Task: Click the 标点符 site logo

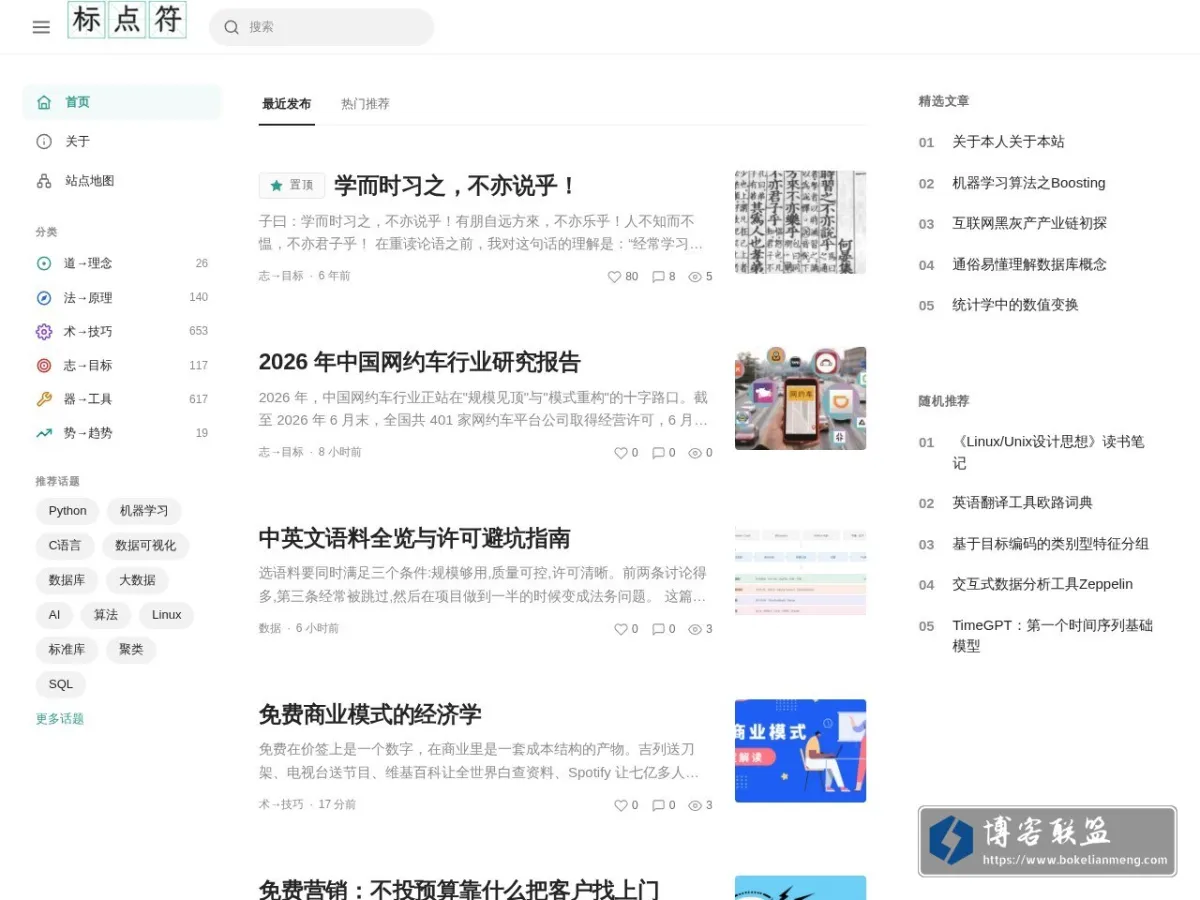Action: pos(127,20)
